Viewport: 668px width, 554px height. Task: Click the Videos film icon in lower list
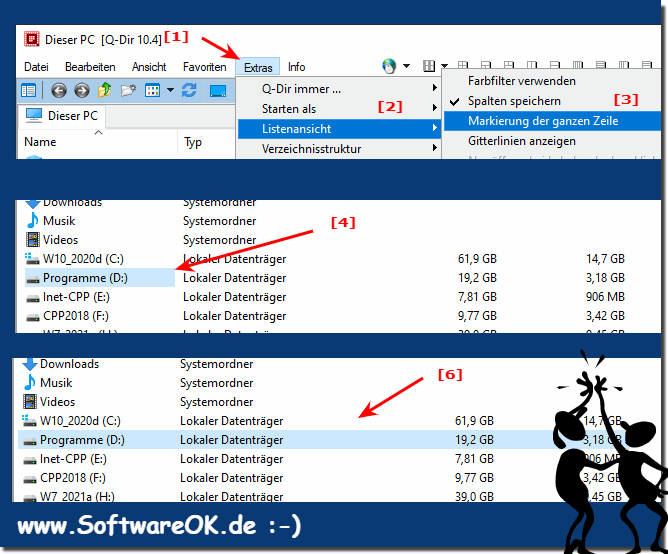pos(30,401)
